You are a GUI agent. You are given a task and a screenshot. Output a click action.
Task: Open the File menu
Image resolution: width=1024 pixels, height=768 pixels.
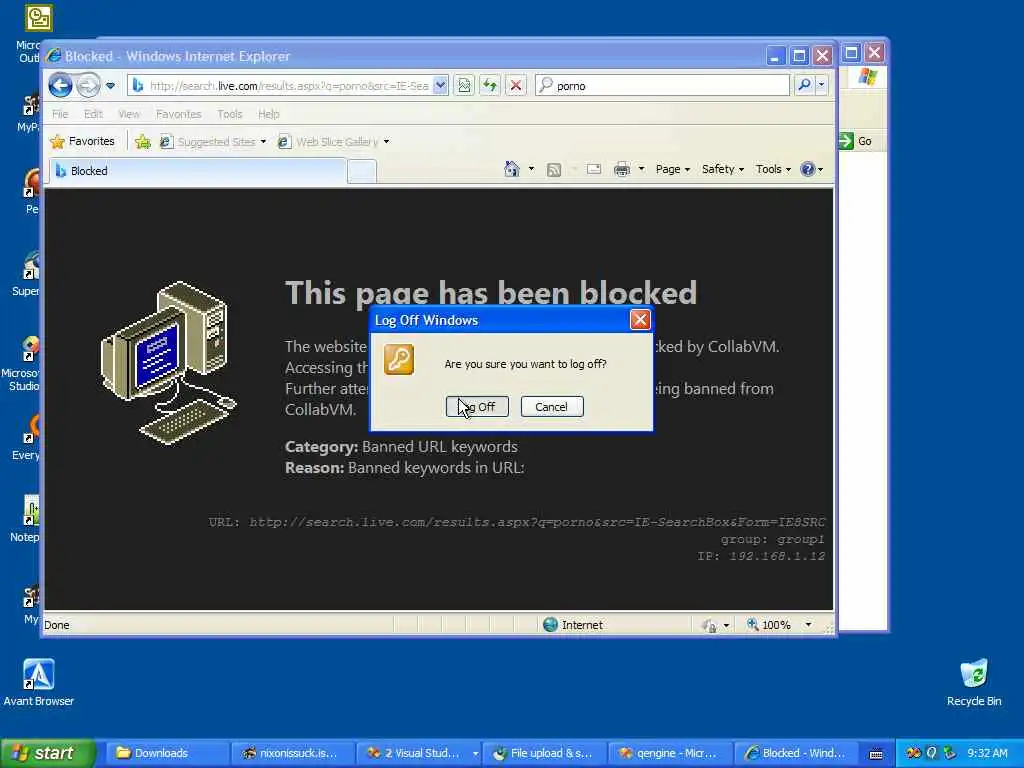point(60,114)
